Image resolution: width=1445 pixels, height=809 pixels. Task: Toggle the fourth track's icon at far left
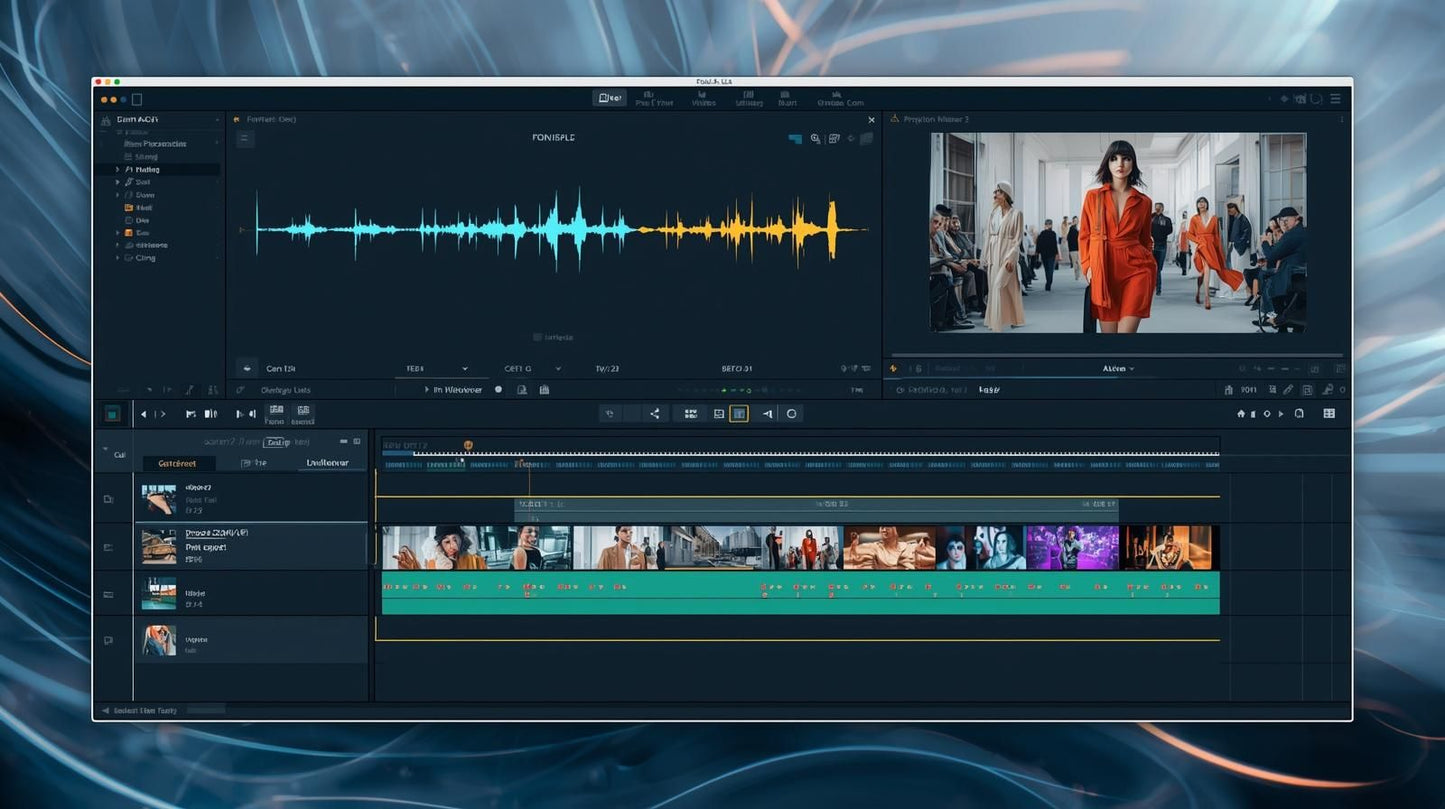click(109, 640)
